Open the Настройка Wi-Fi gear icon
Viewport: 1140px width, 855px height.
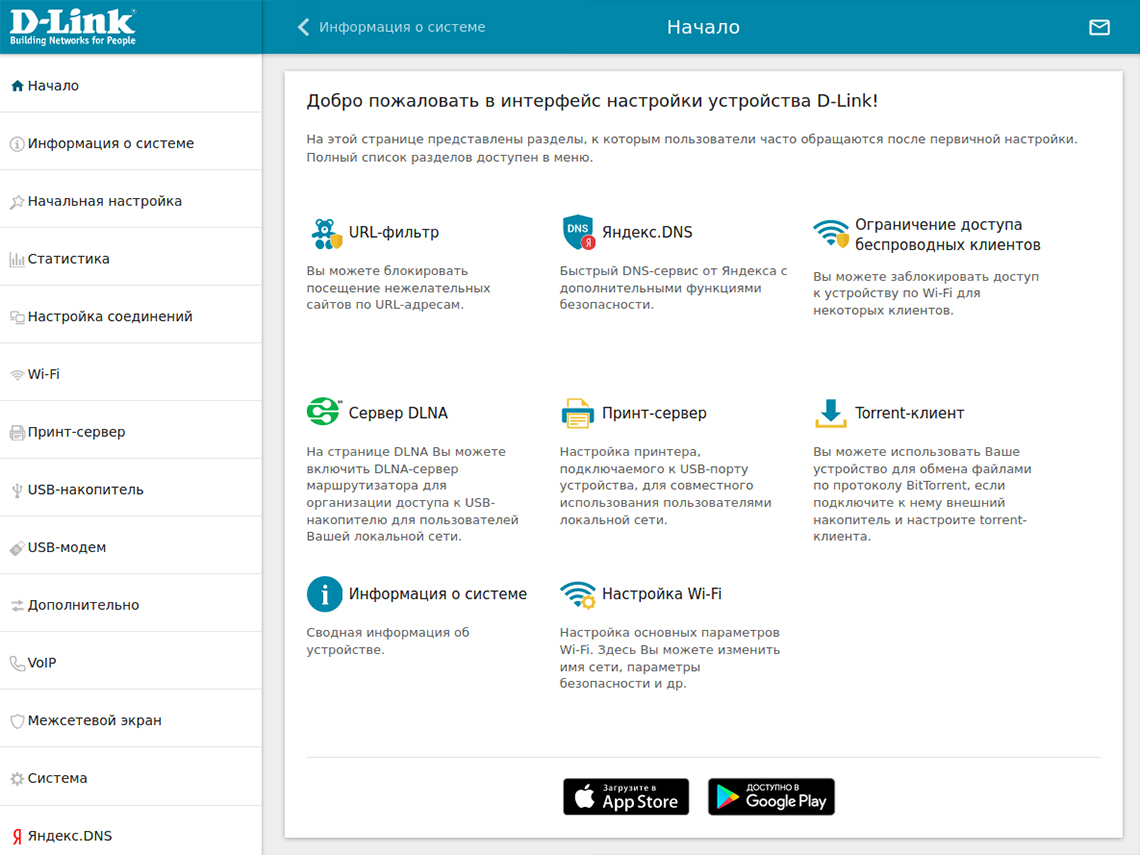click(578, 595)
